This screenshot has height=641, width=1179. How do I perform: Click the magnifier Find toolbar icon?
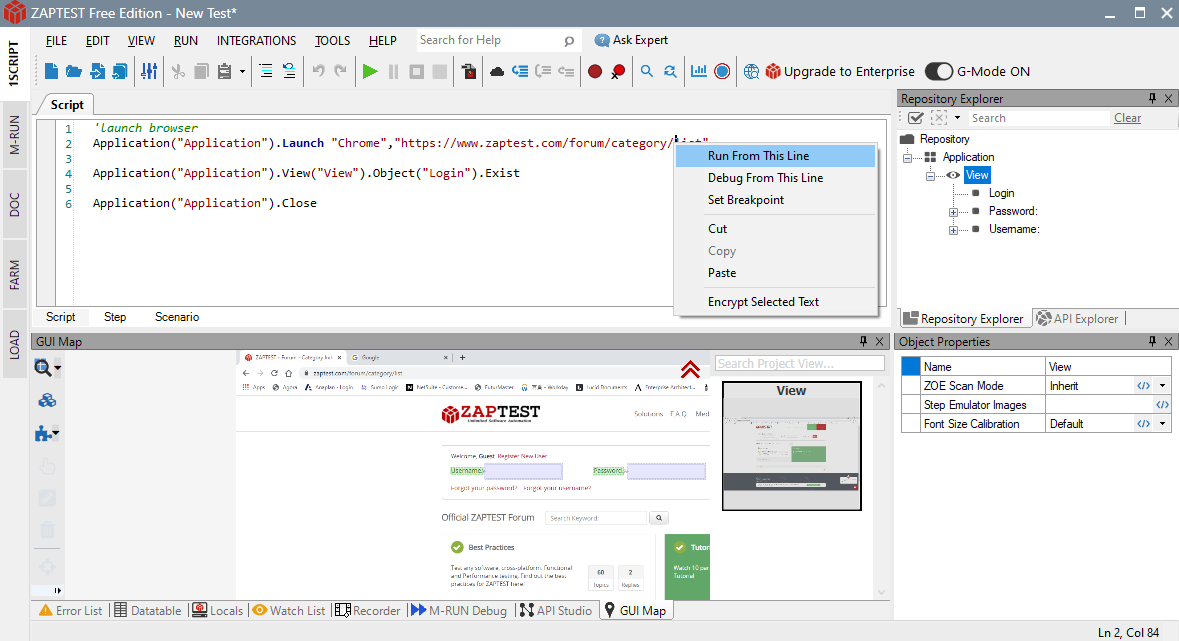647,71
